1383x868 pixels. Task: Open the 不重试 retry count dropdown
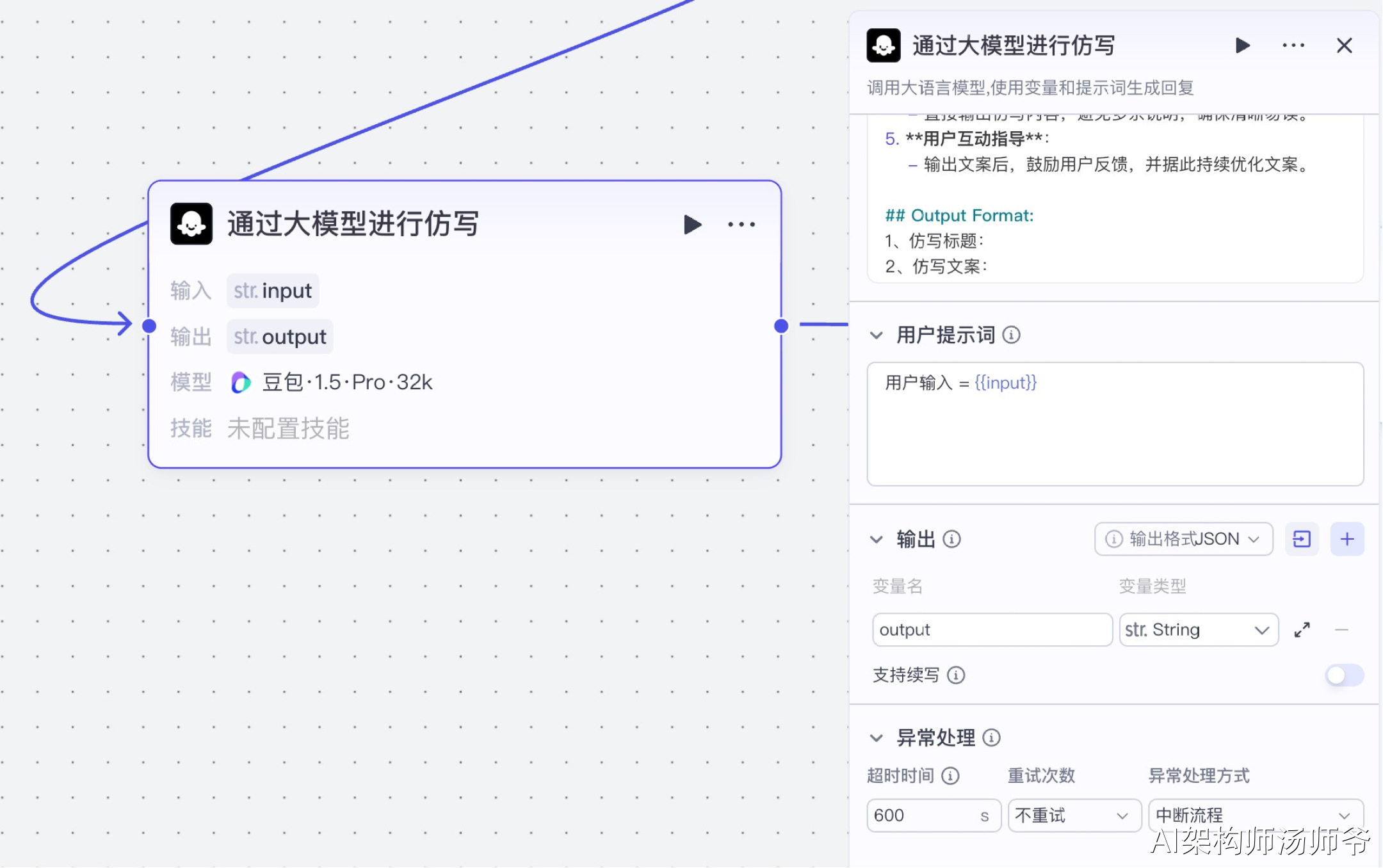1074,816
